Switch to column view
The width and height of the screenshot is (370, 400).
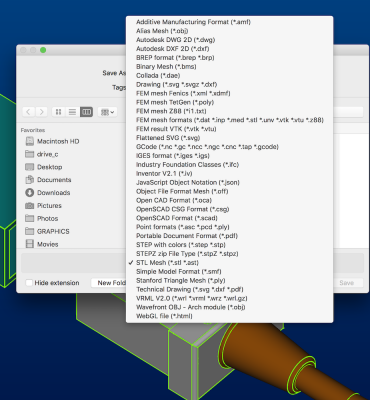[86, 112]
